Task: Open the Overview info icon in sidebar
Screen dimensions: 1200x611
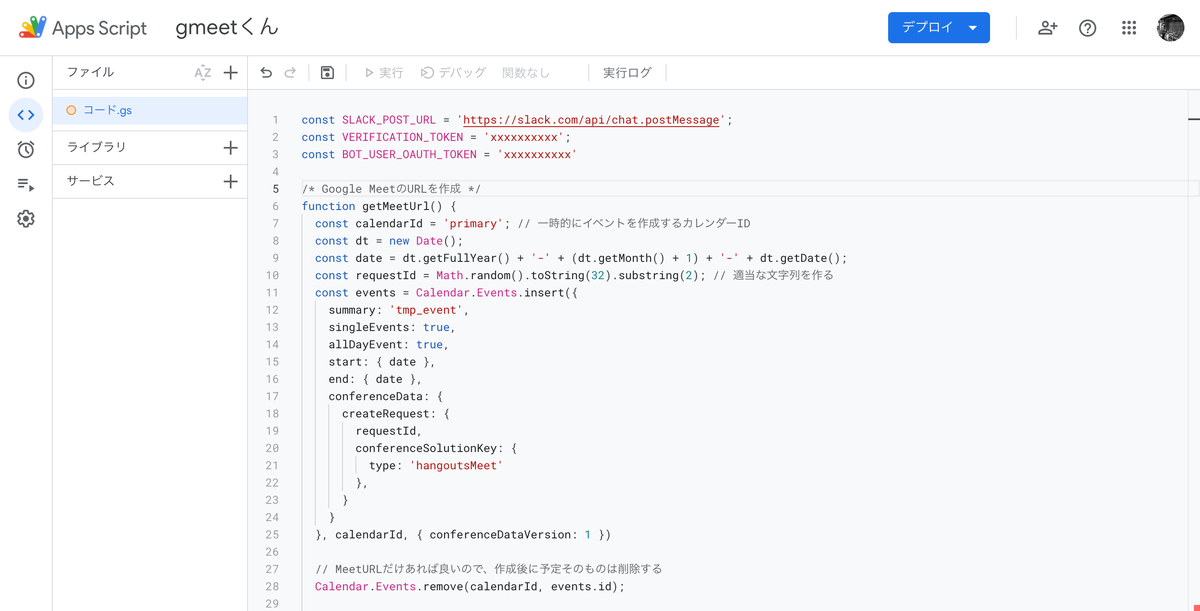Action: pos(26,80)
